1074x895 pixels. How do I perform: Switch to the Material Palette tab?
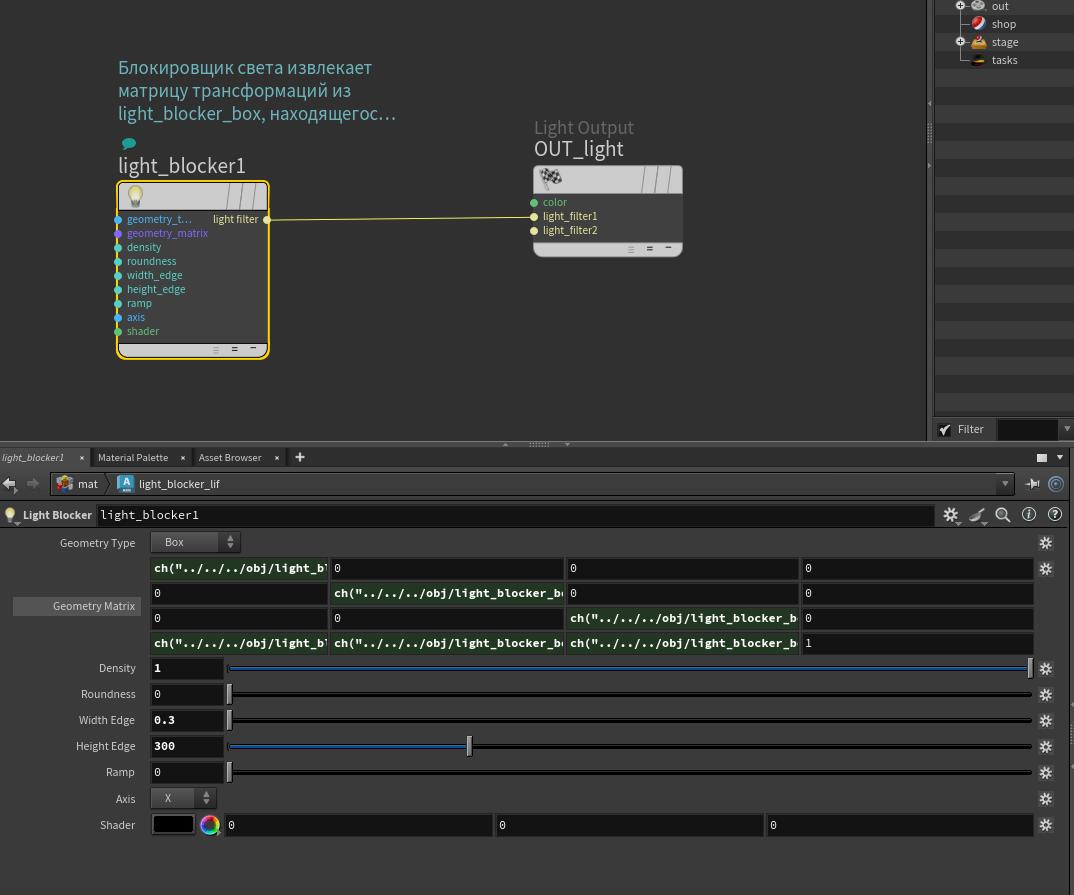tap(133, 457)
